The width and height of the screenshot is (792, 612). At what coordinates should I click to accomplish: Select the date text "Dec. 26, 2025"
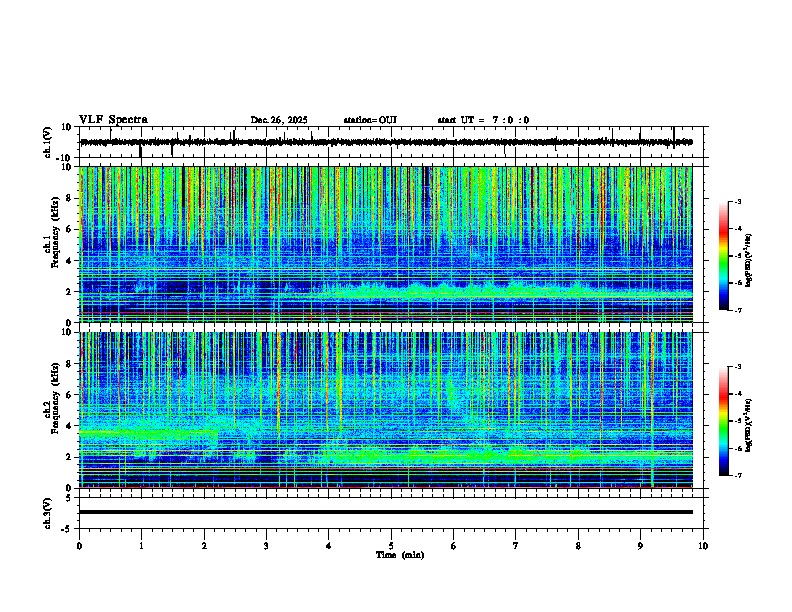click(279, 120)
